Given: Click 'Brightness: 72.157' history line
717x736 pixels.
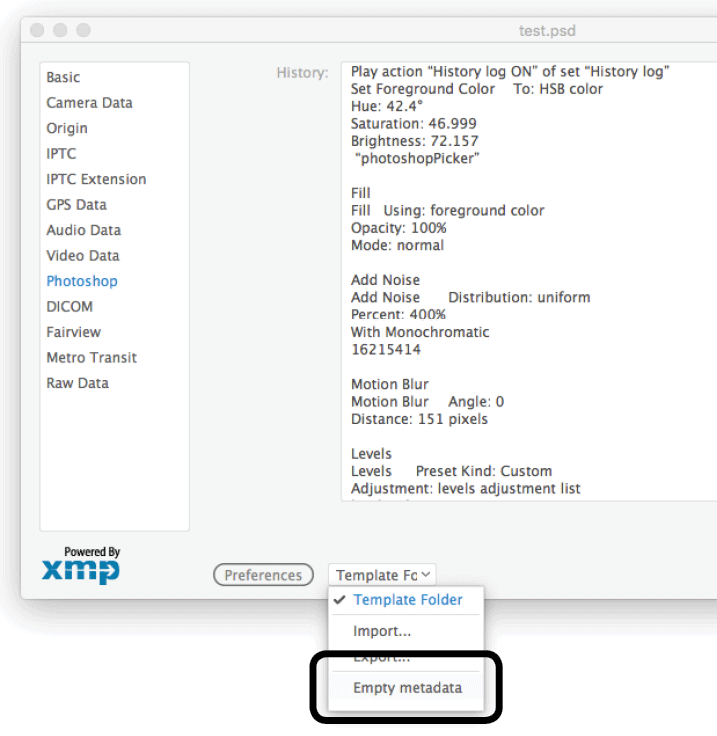Looking at the screenshot, I should click(415, 141).
